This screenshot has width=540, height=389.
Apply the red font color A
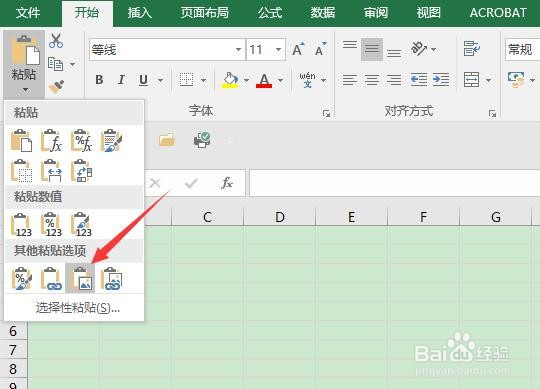pyautogui.click(x=264, y=80)
